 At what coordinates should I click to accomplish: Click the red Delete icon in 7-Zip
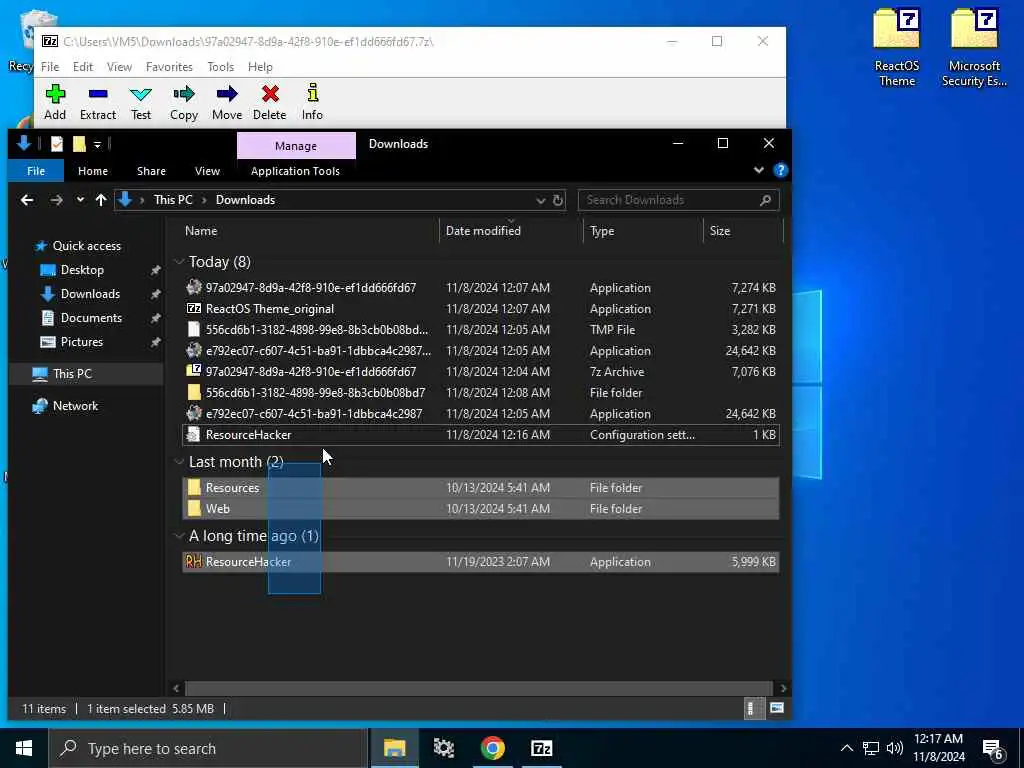pos(270,103)
